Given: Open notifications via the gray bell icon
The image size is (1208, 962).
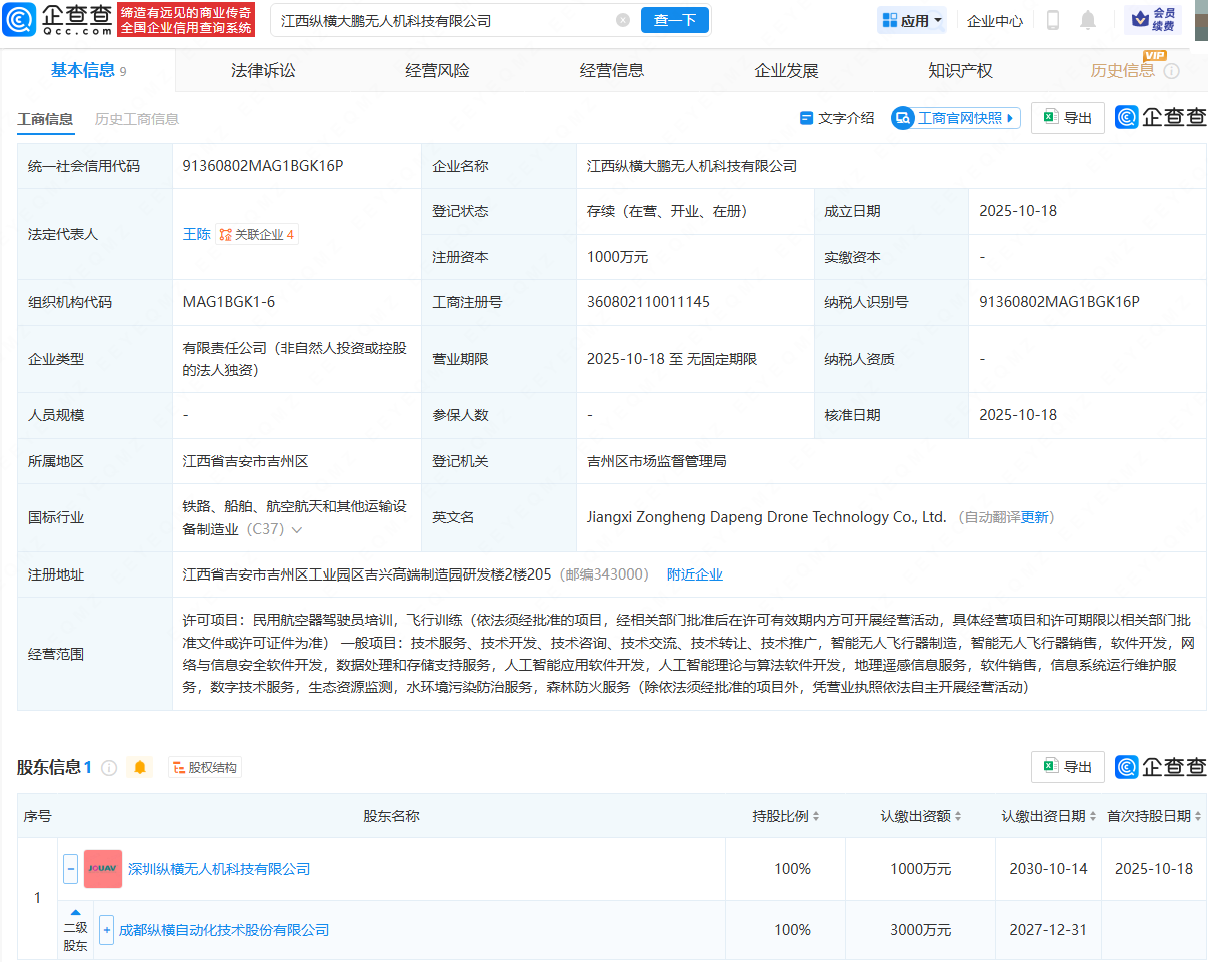Looking at the screenshot, I should pyautogui.click(x=1088, y=20).
